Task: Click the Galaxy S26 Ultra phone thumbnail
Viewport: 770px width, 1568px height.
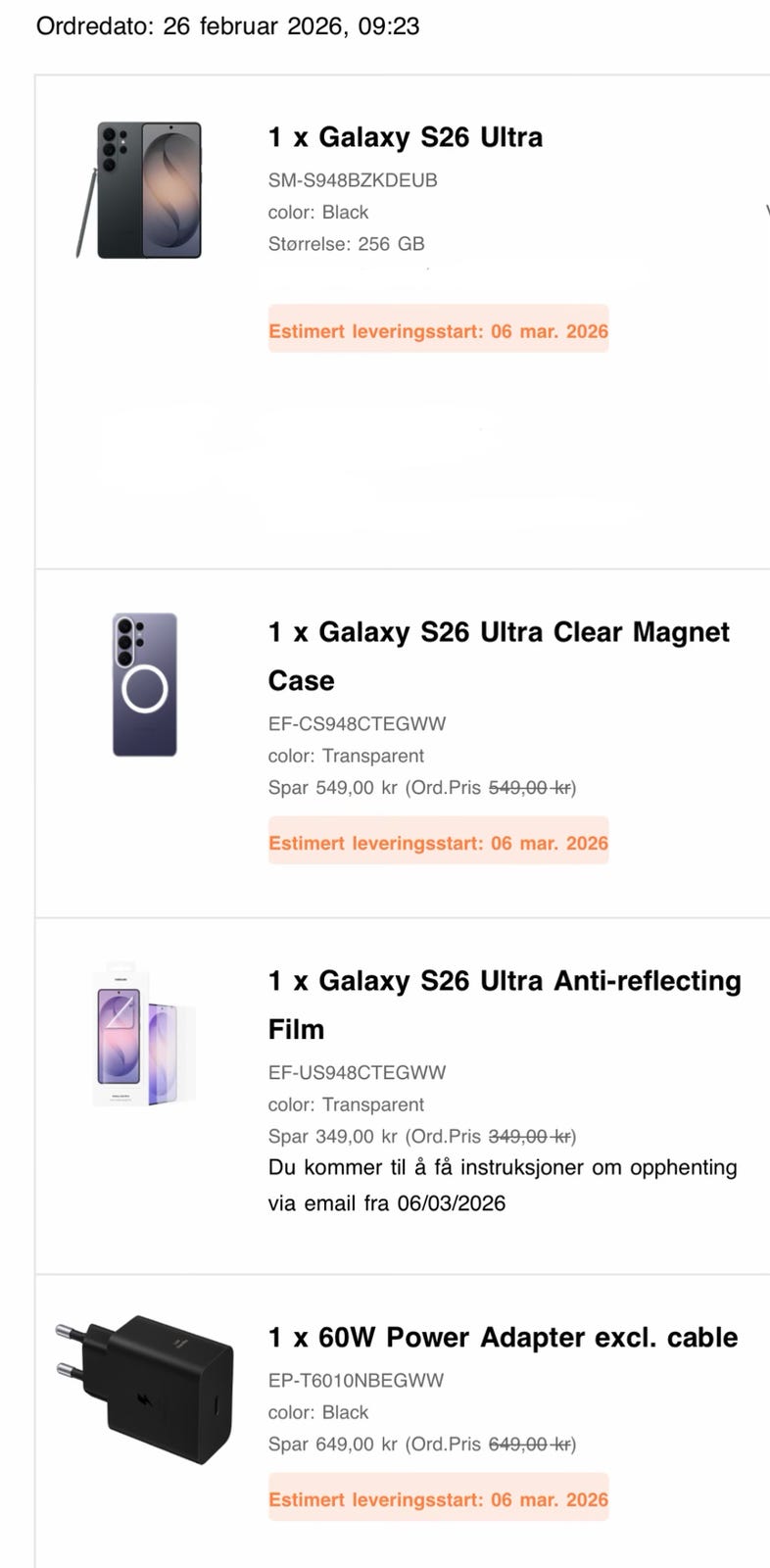Action: point(141,190)
